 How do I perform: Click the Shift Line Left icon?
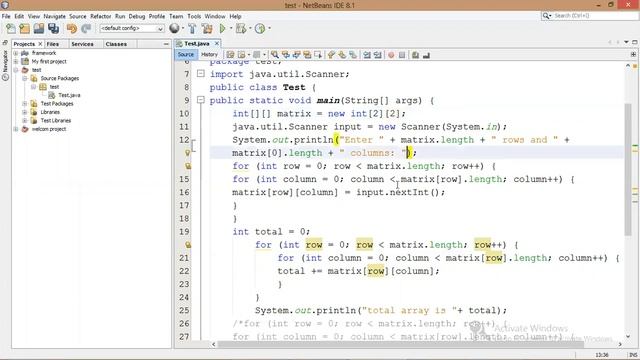point(367,55)
